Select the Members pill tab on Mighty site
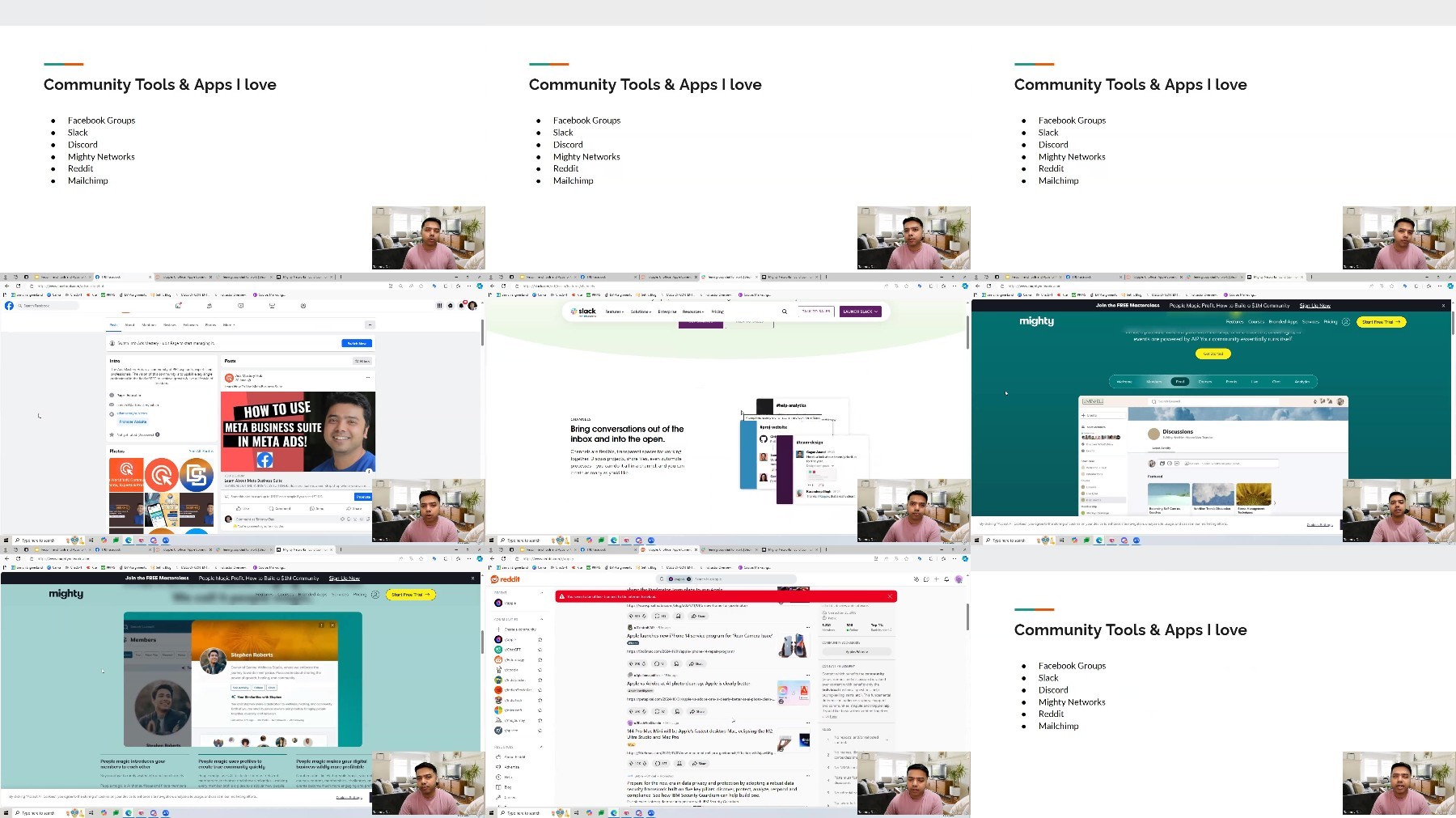 [1154, 381]
